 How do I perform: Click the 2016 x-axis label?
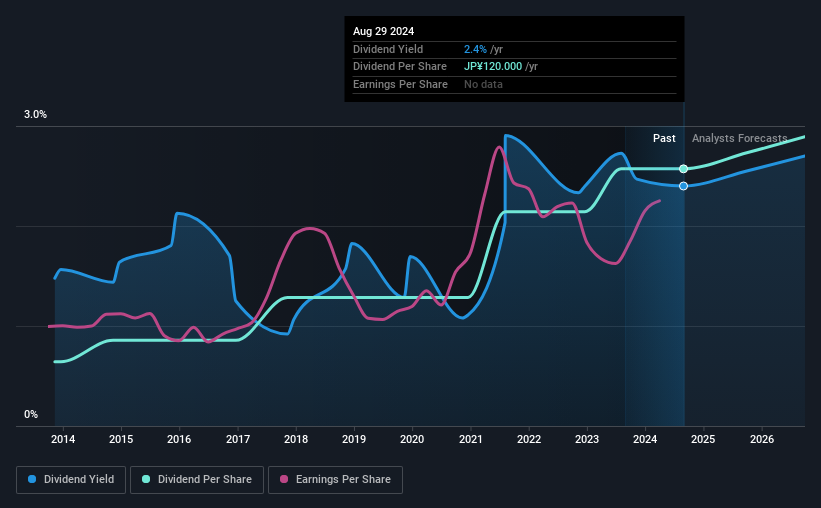(179, 439)
